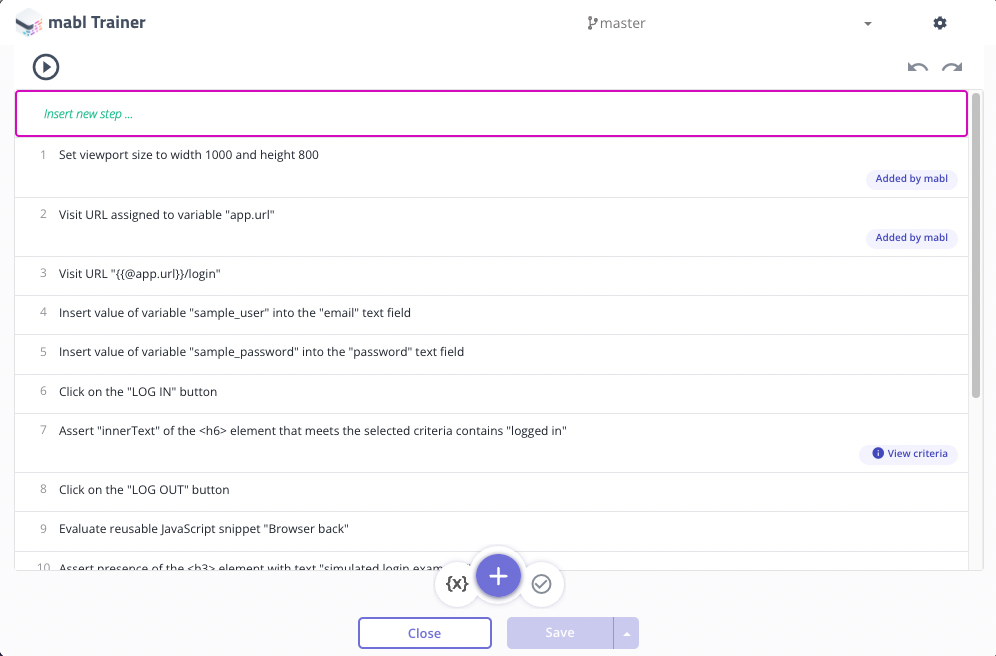Open variables menu with {x} icon
The width and height of the screenshot is (996, 656).
tap(457, 584)
